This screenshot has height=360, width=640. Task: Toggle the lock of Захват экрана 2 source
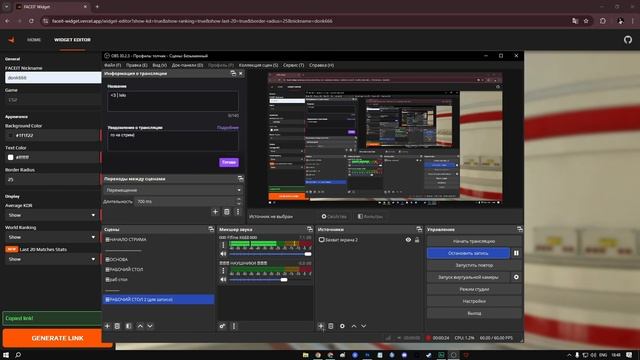point(417,240)
